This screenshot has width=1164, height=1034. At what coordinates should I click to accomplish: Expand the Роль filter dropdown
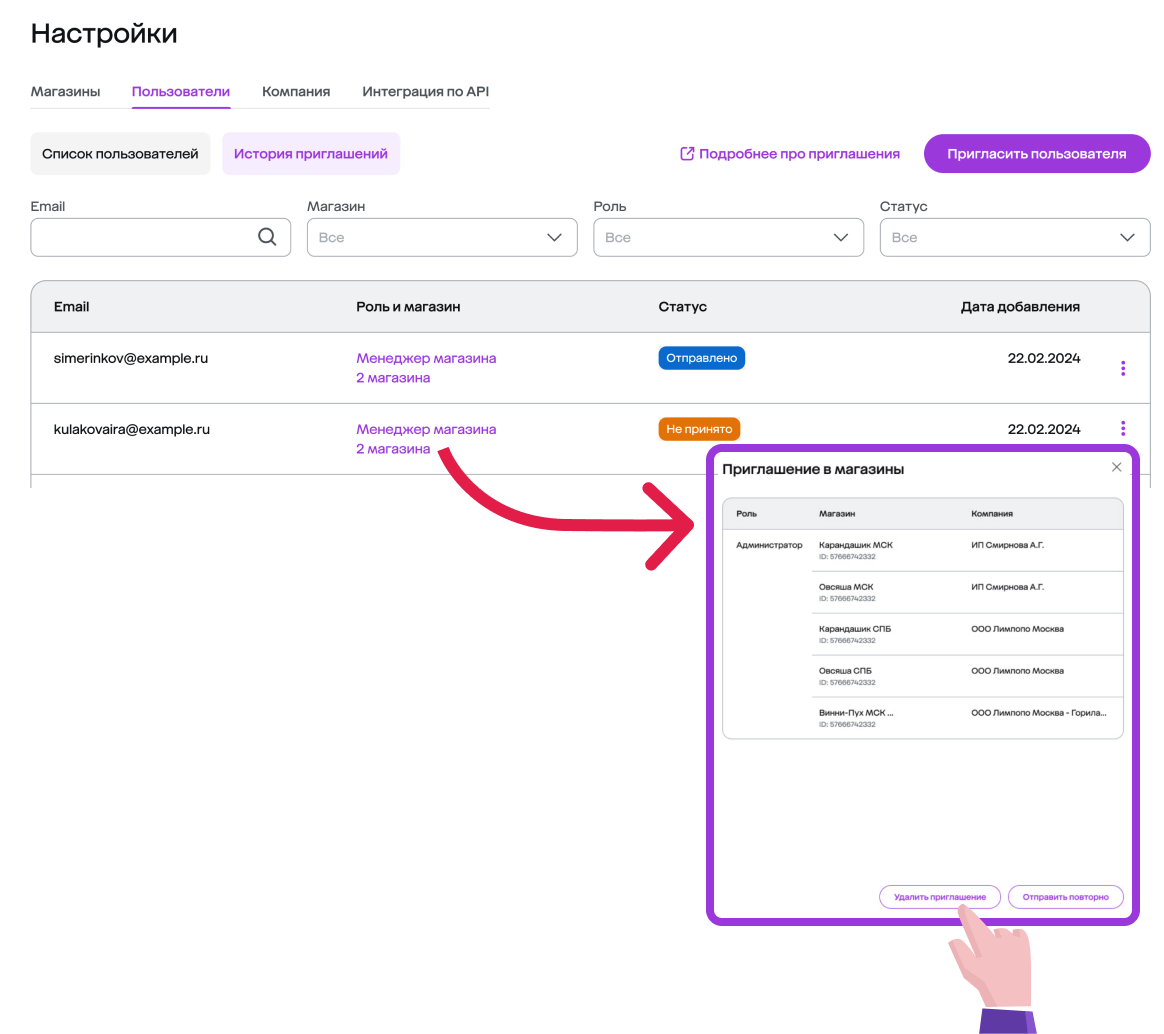[x=728, y=238]
